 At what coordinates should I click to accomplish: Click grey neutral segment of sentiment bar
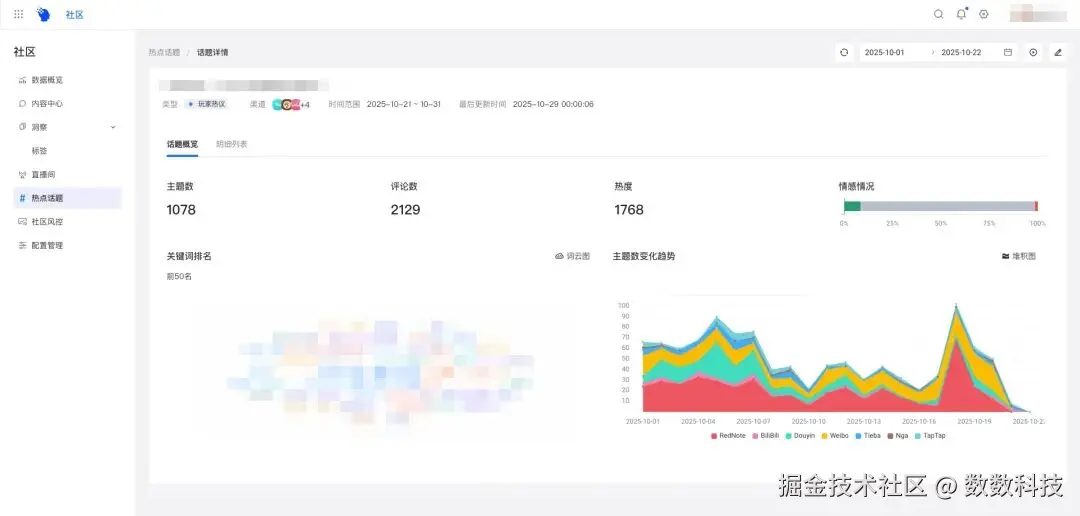pos(948,206)
